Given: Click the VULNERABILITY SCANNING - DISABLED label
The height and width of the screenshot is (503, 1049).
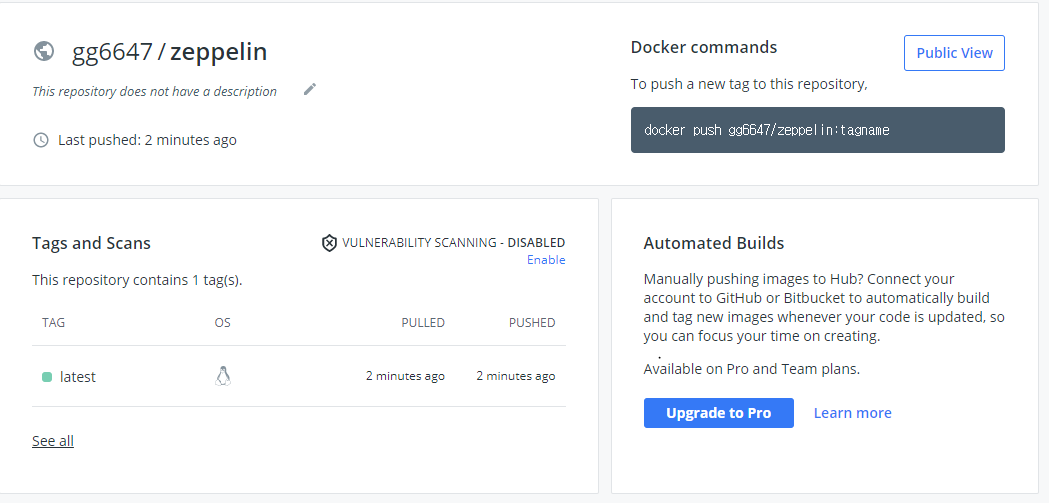Looking at the screenshot, I should [x=454, y=243].
